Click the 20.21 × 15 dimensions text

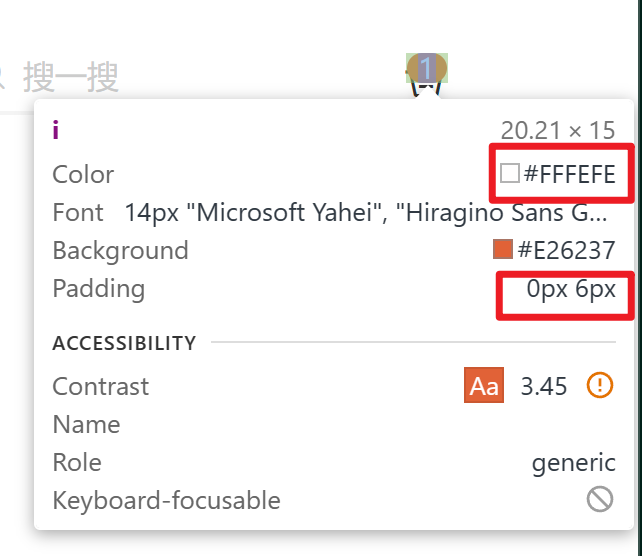558,130
